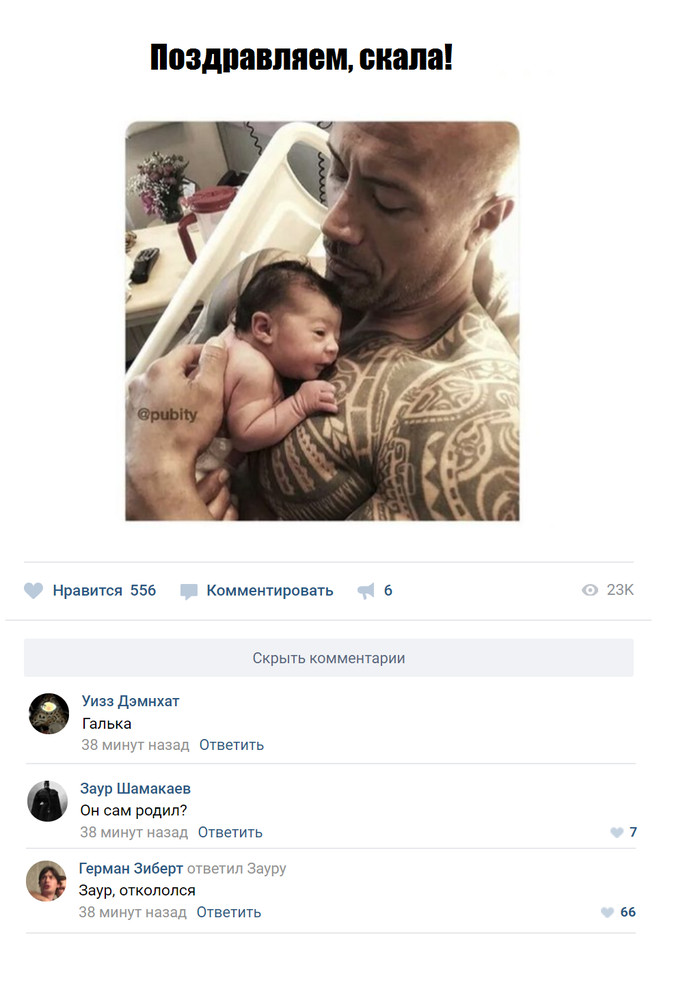Open Уизз Дэмнхат profile name link
Image resolution: width=700 pixels, height=989 pixels.
pos(131,701)
